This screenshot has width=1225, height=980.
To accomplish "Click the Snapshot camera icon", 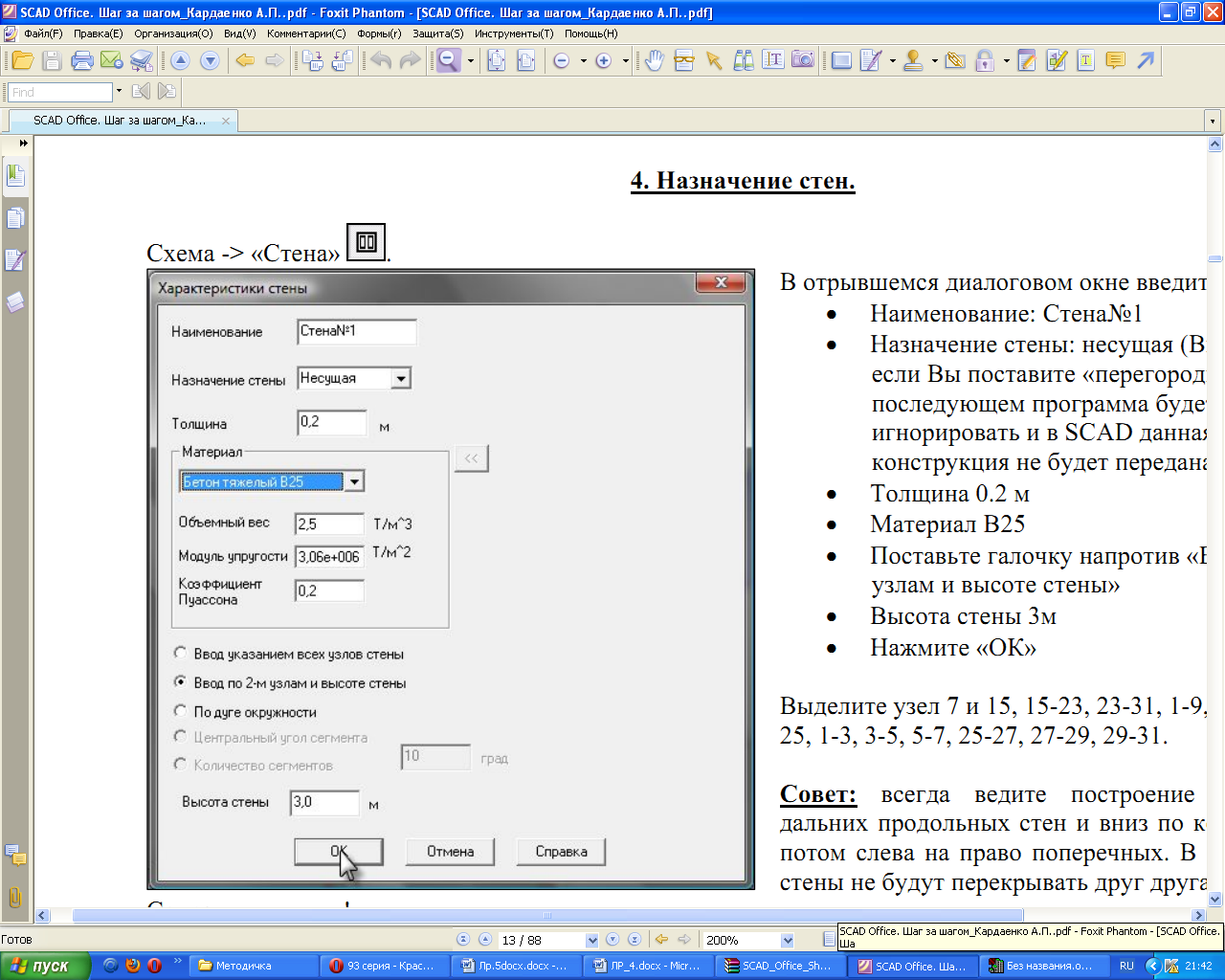I will [x=803, y=60].
